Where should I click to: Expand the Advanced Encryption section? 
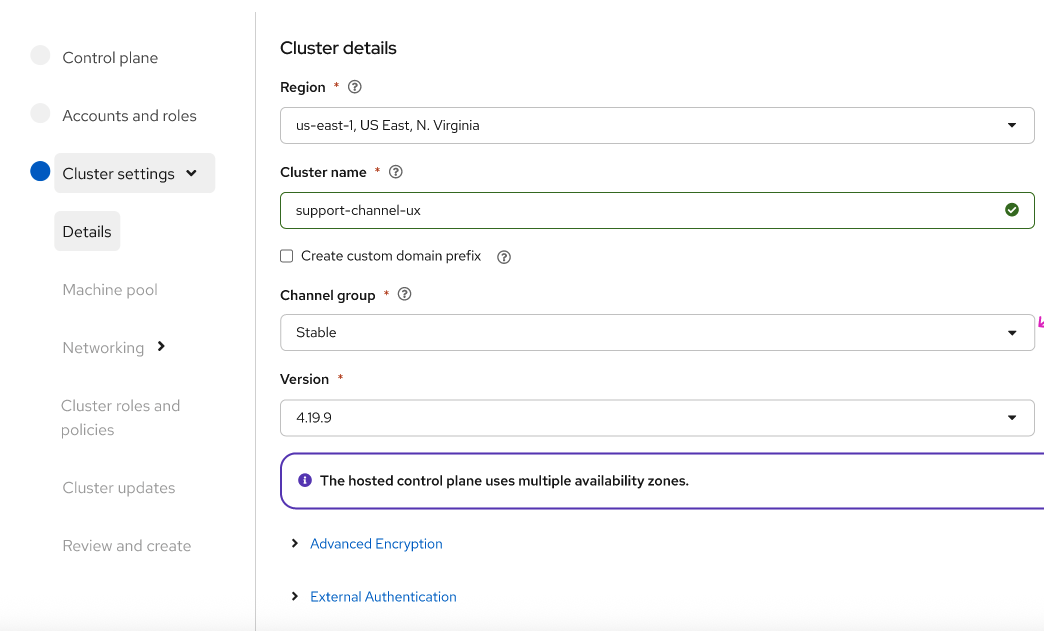[x=376, y=544]
